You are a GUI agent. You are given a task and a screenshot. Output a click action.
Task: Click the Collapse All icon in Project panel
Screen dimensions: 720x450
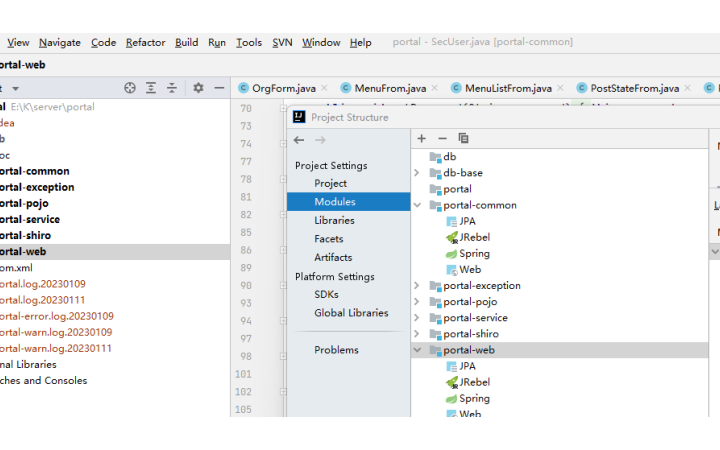[172, 88]
